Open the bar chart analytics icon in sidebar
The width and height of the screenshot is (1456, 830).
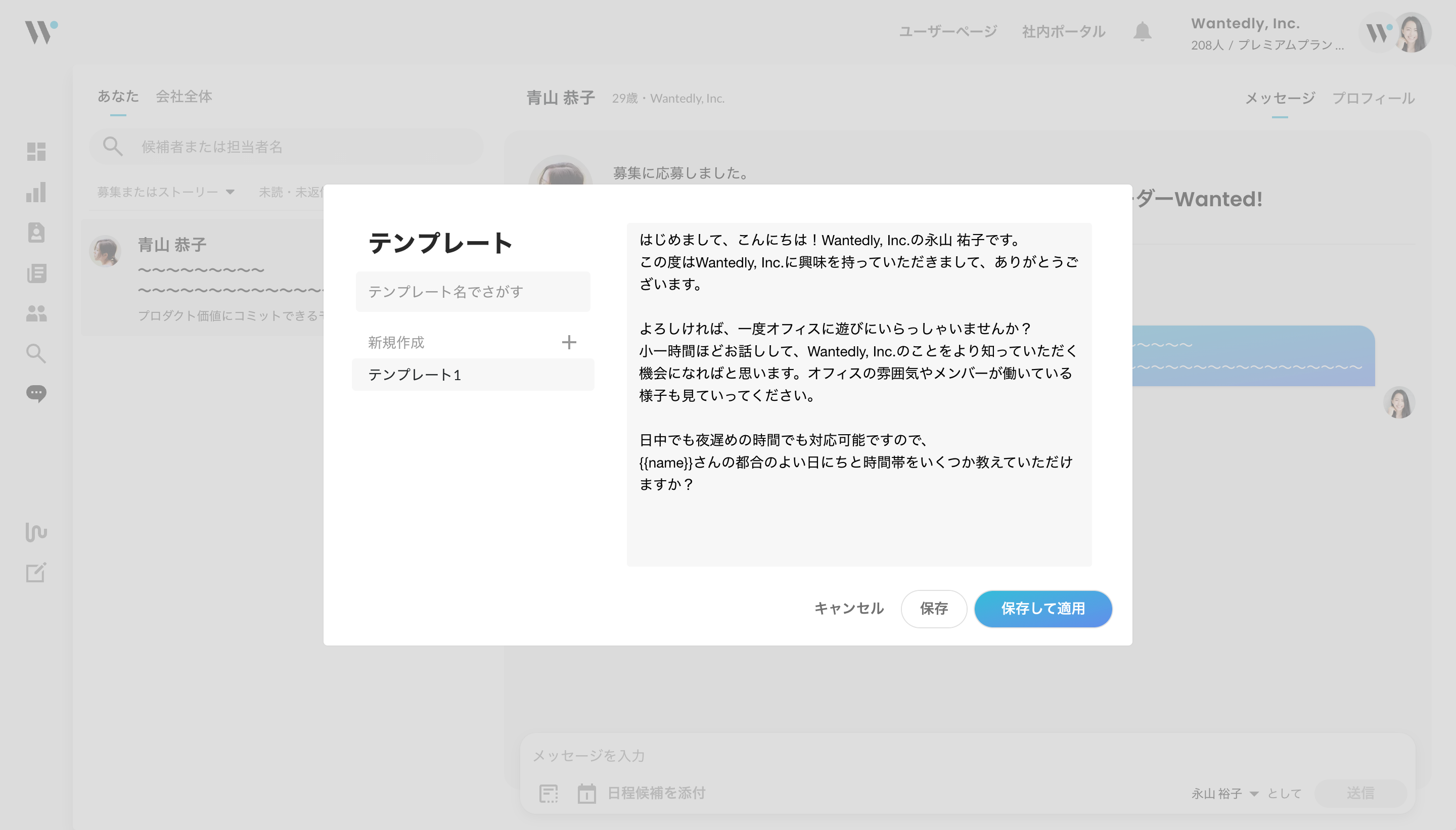[x=36, y=192]
